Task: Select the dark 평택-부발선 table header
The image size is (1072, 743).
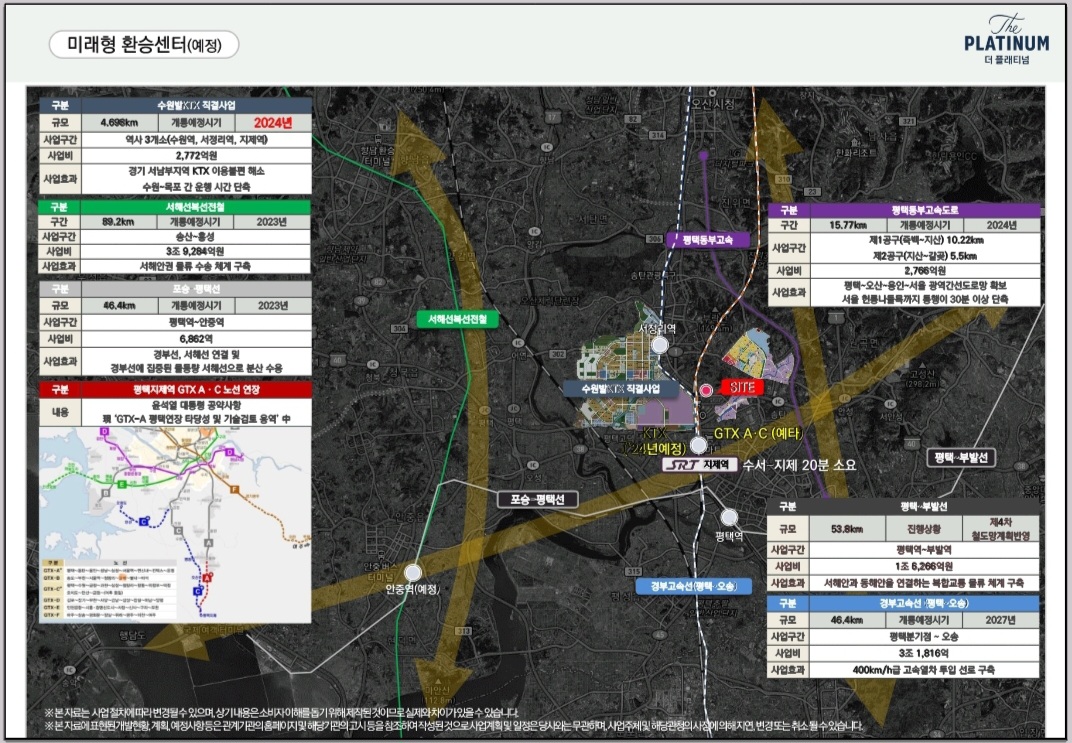Action: (924, 506)
